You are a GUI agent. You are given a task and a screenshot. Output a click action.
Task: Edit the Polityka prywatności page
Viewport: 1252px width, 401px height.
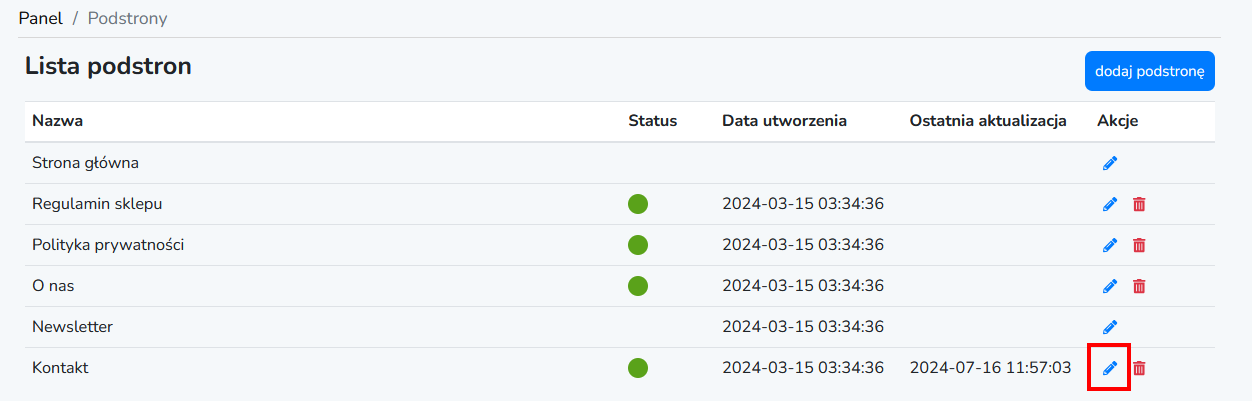click(1109, 245)
